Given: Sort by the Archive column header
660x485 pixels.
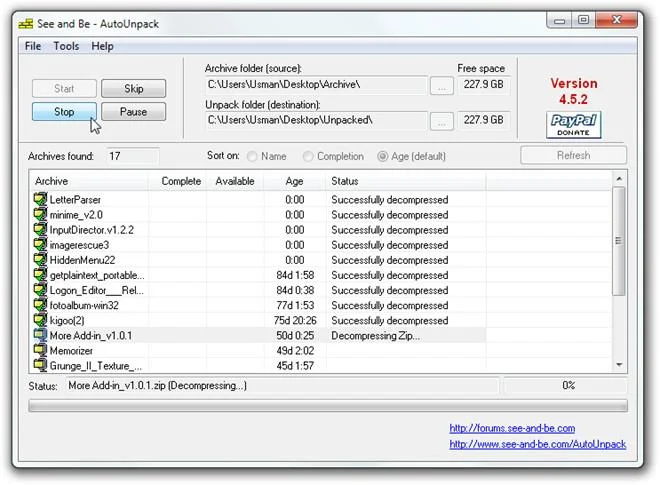Looking at the screenshot, I should point(89,181).
